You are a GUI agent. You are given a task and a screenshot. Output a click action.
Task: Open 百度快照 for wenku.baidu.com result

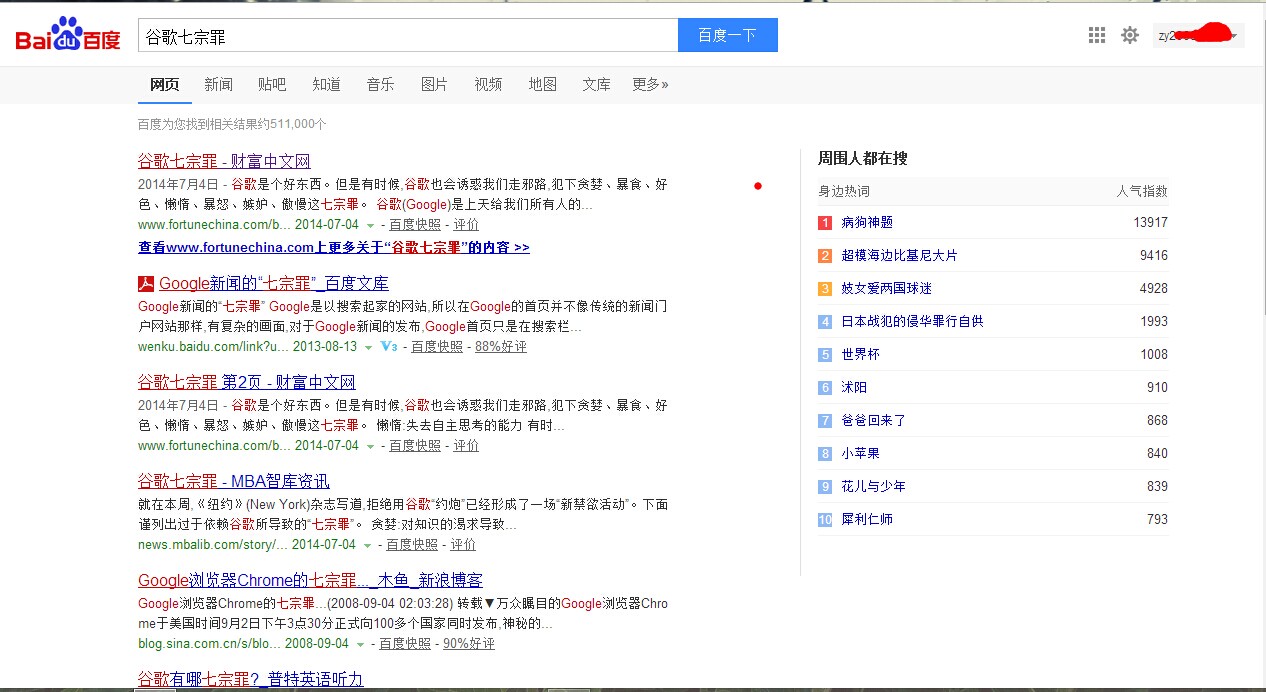click(437, 347)
